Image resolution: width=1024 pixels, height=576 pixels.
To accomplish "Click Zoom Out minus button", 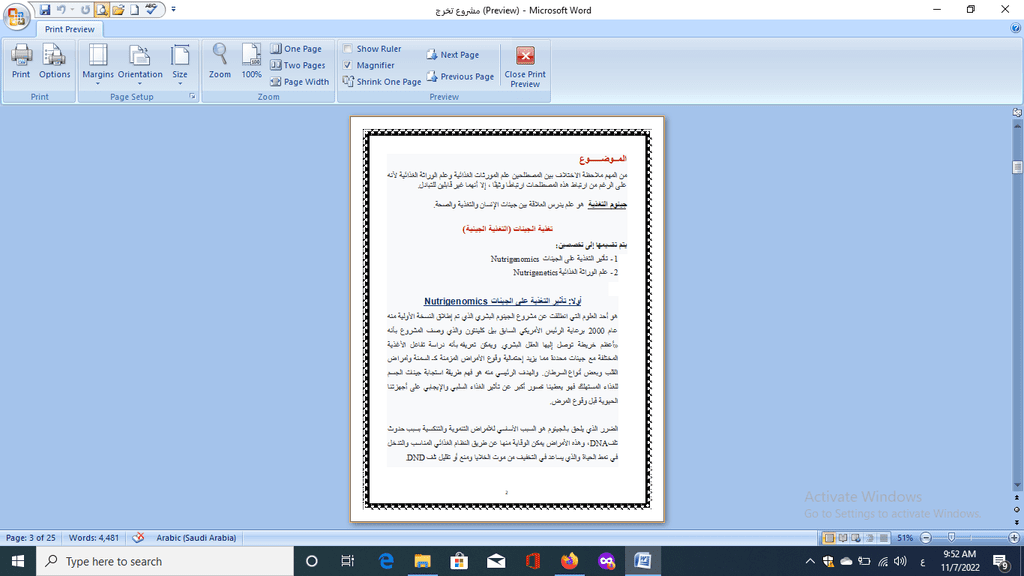I will click(x=925, y=538).
